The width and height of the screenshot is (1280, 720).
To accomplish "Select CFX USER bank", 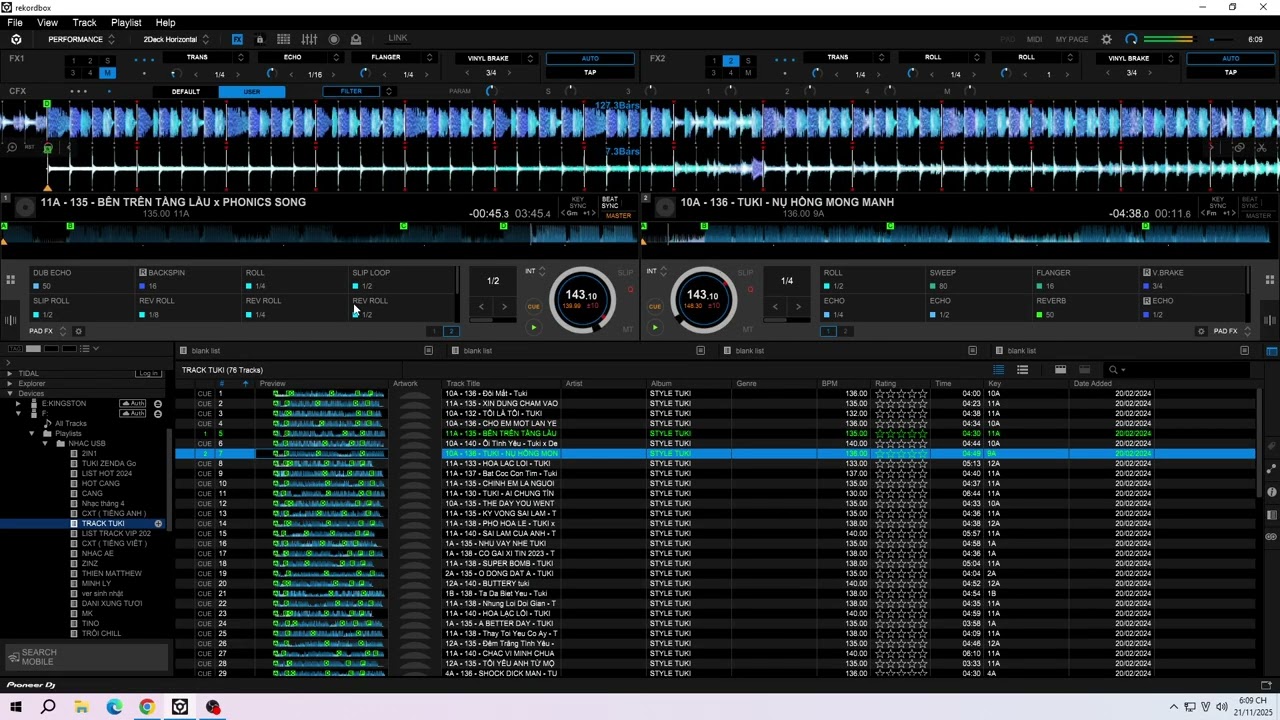I will click(x=252, y=92).
